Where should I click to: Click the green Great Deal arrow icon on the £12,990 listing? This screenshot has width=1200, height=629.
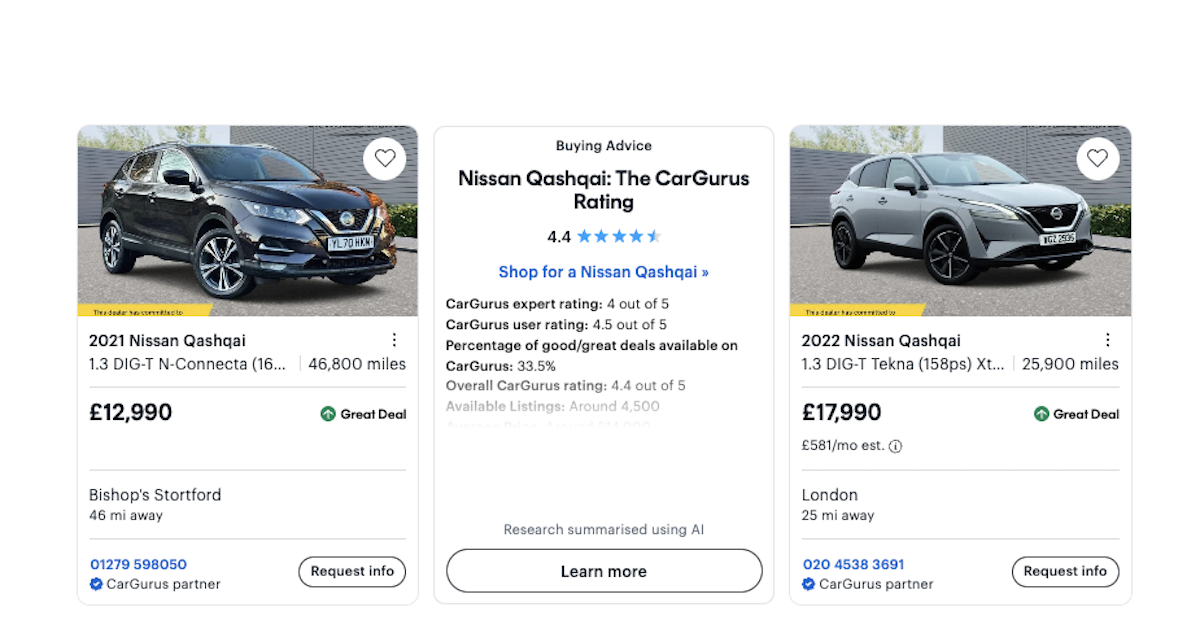328,414
